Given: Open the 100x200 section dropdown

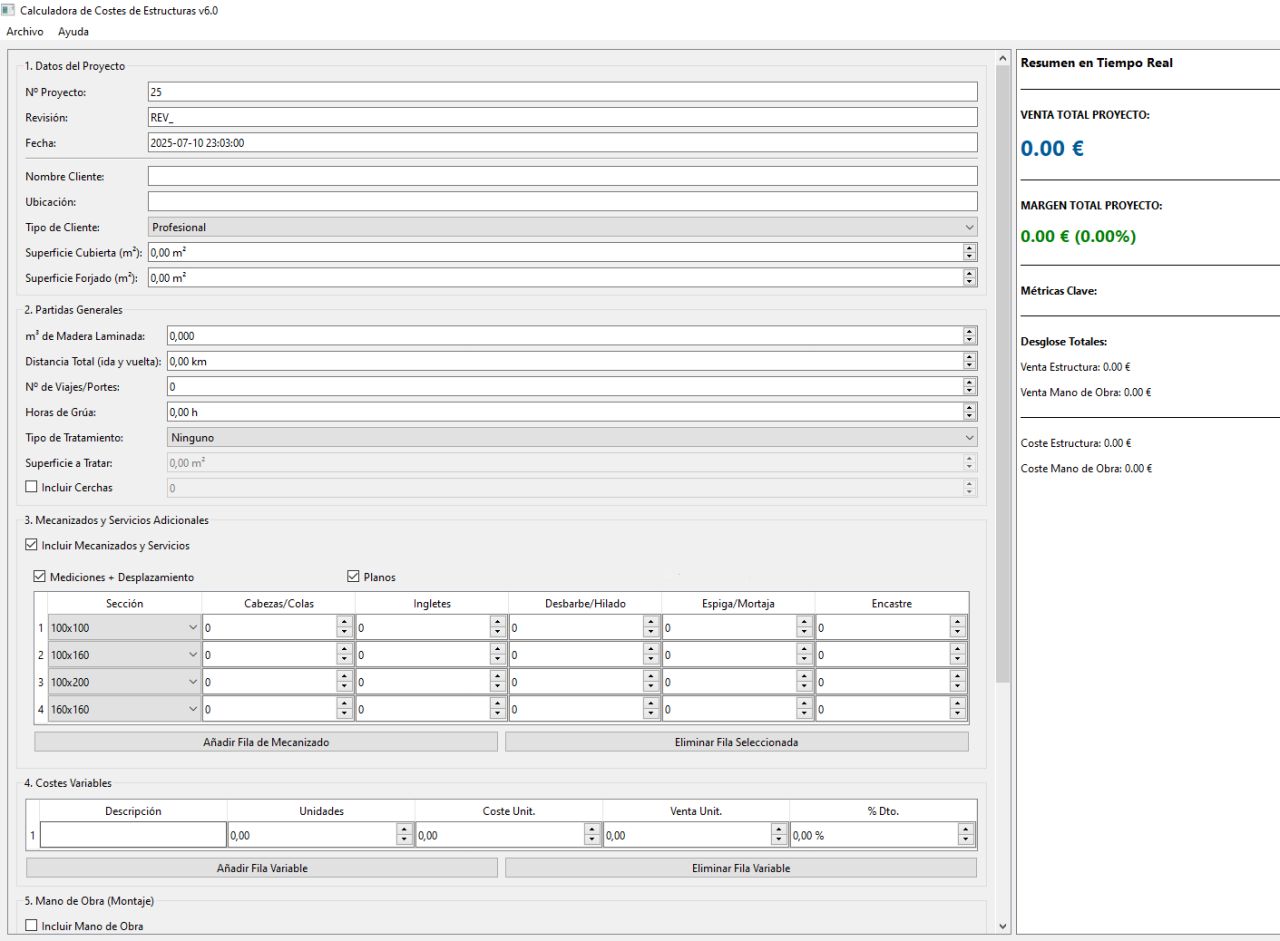Looking at the screenshot, I should 124,682.
